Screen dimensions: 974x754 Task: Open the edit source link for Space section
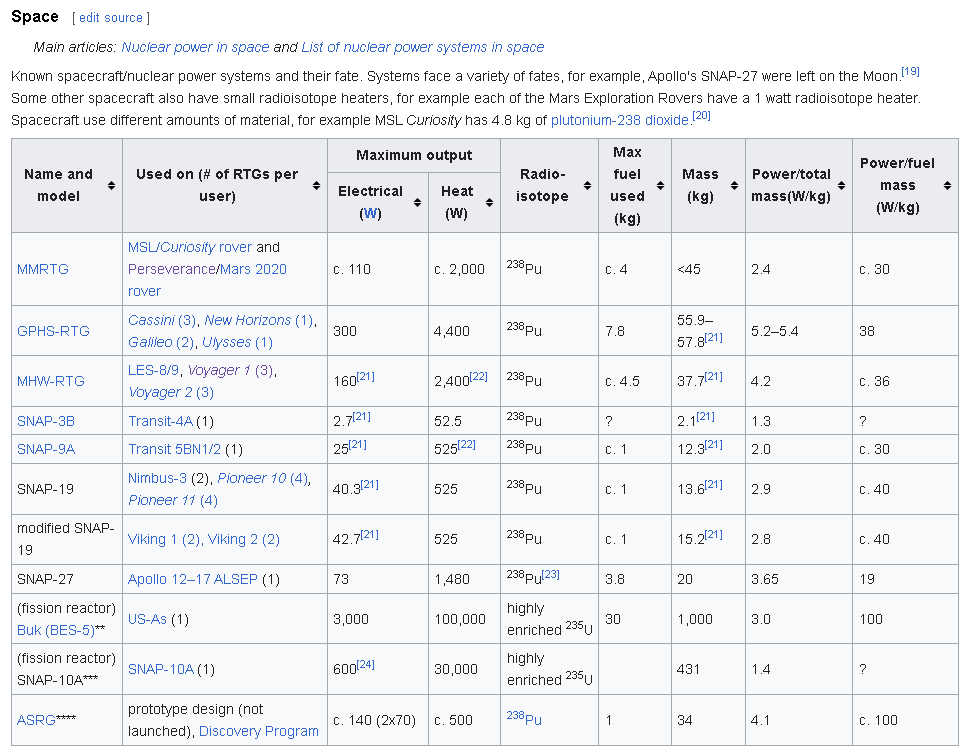(x=111, y=18)
